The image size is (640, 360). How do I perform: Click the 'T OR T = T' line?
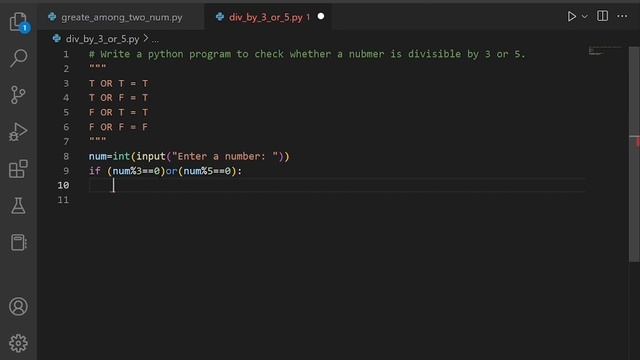[x=118, y=84]
